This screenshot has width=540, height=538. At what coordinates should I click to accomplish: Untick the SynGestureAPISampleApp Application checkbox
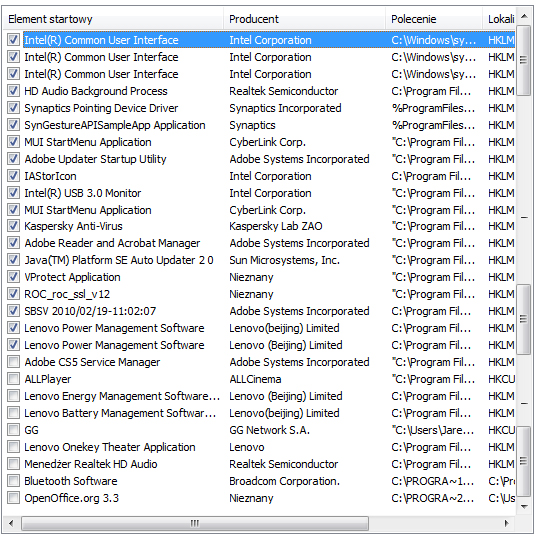coord(13,125)
